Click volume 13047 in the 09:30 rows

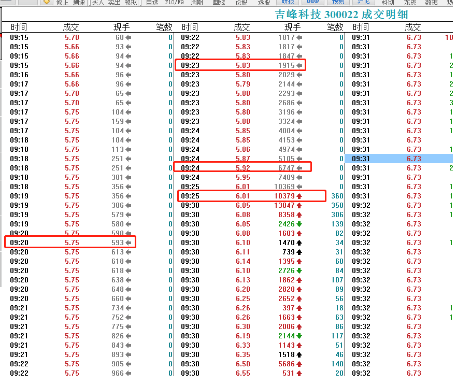pyautogui.click(x=285, y=205)
